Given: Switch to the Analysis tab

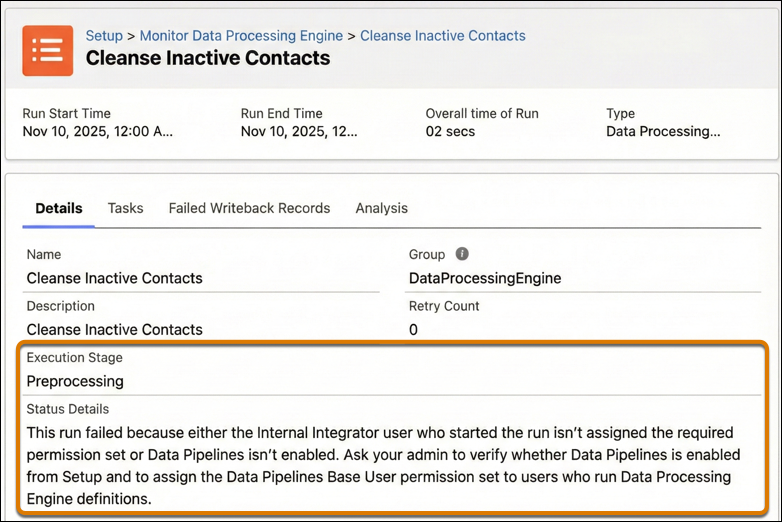Looking at the screenshot, I should [x=381, y=208].
